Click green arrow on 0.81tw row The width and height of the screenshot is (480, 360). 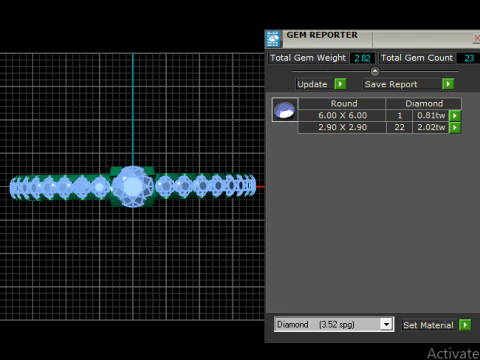(x=455, y=116)
